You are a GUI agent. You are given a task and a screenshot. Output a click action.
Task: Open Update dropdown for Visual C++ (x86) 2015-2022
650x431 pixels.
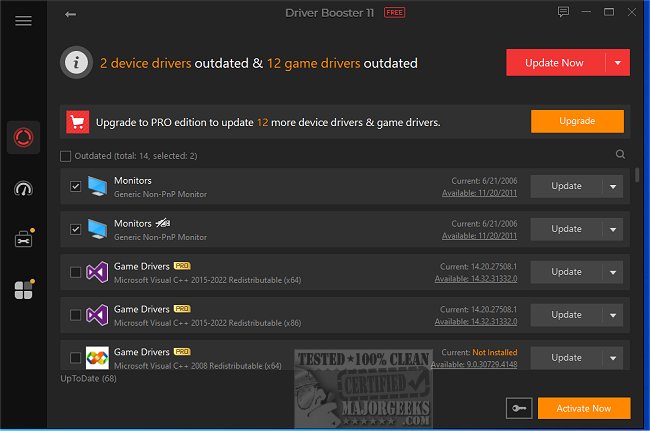tap(613, 315)
